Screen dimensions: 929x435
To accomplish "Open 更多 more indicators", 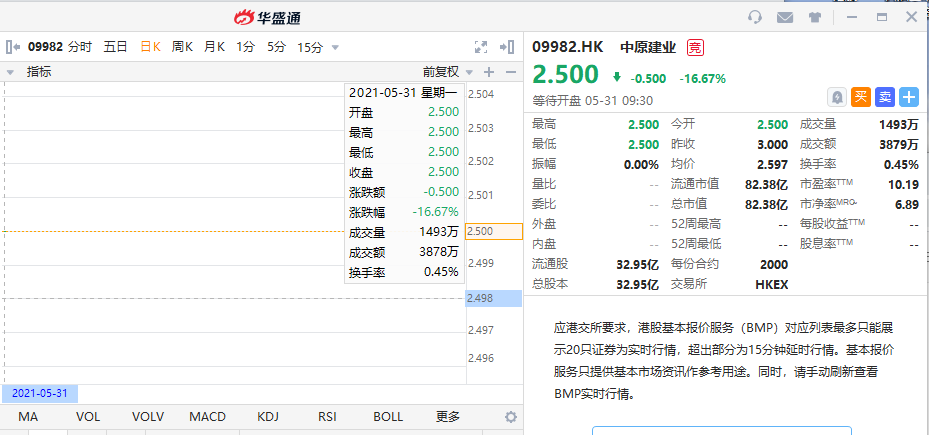I will [x=448, y=417].
